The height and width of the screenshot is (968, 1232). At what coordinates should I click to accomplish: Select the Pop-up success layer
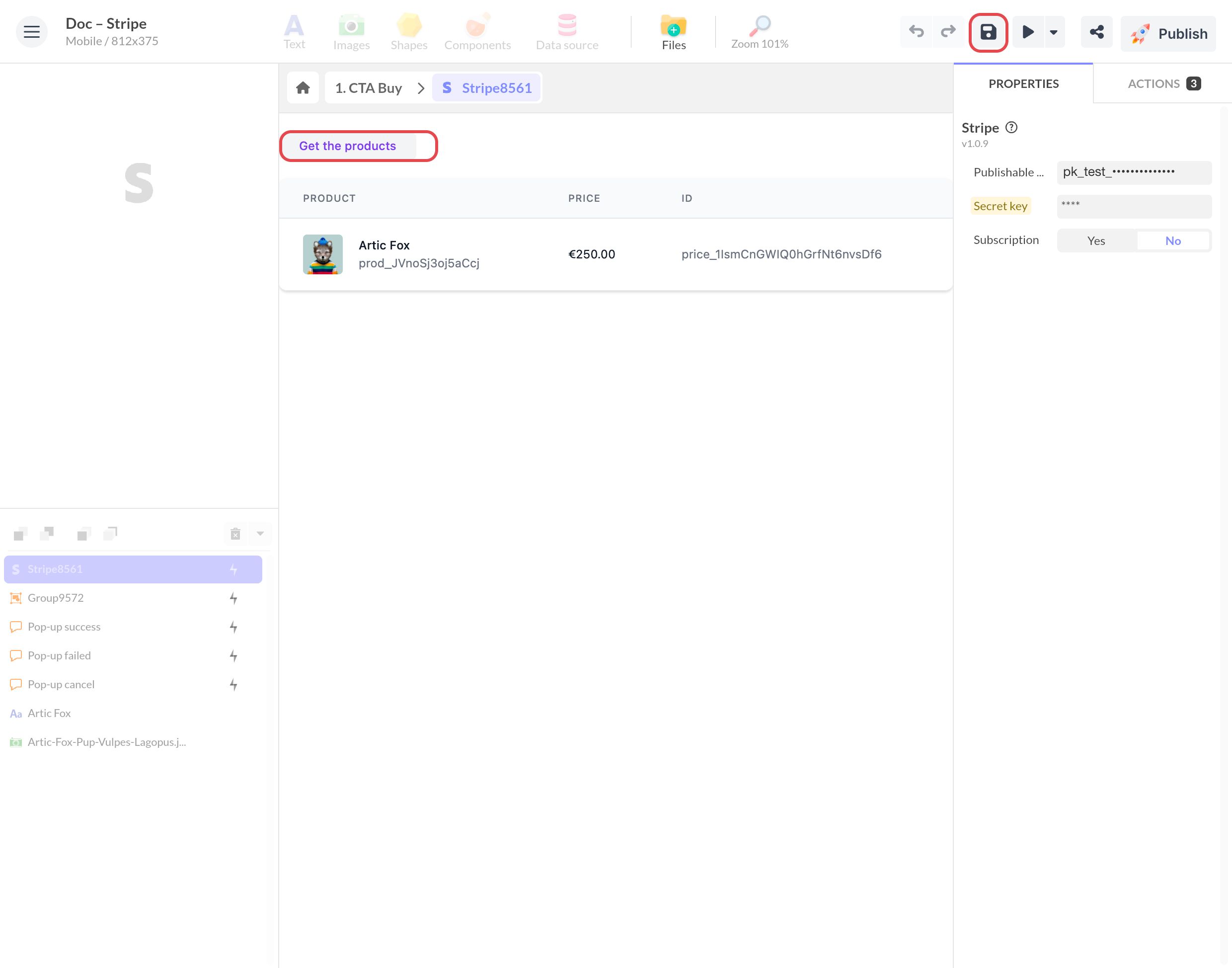tap(133, 627)
